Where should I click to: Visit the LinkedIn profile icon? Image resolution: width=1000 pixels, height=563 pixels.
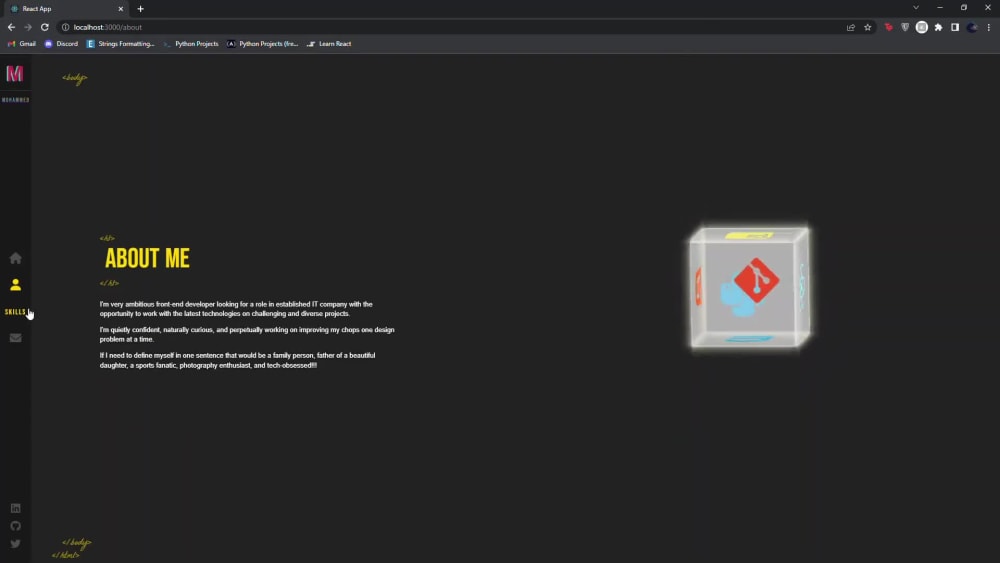click(x=15, y=508)
